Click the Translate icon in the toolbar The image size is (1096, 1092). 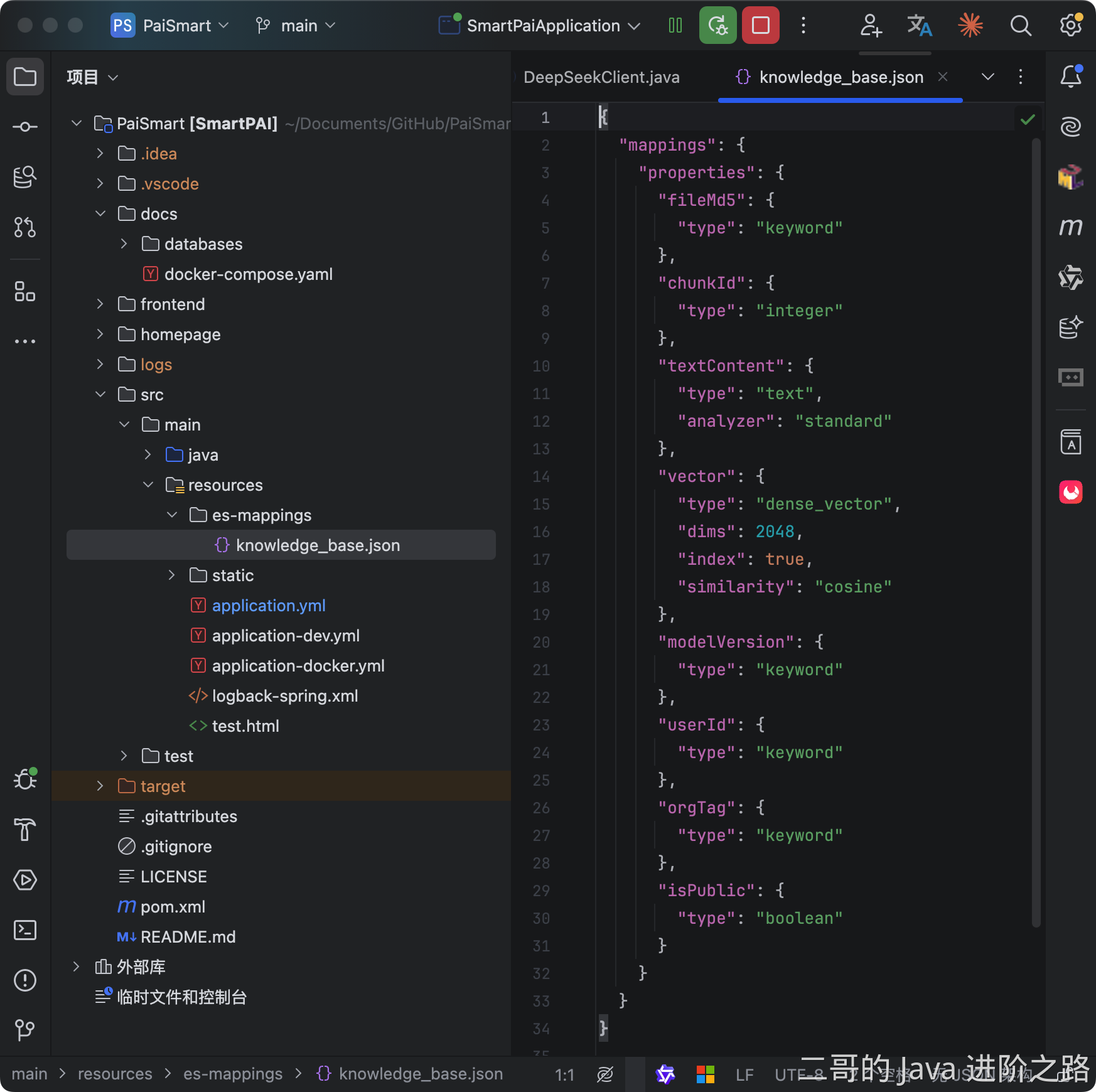click(x=920, y=26)
